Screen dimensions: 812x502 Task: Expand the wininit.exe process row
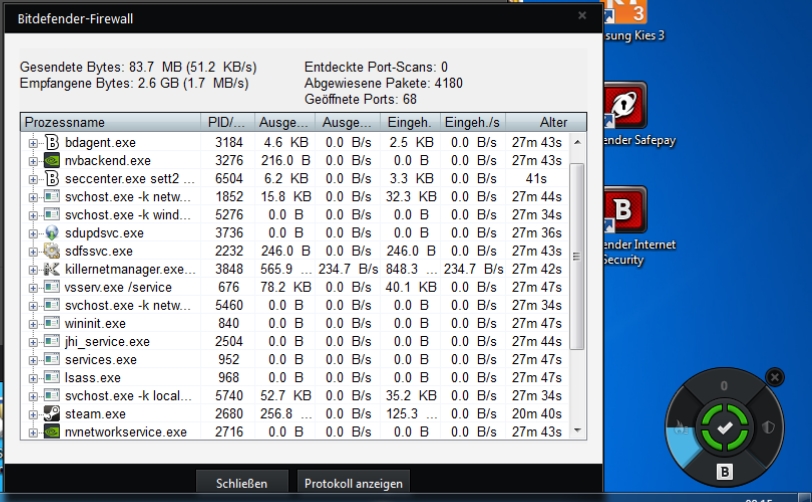(33, 324)
